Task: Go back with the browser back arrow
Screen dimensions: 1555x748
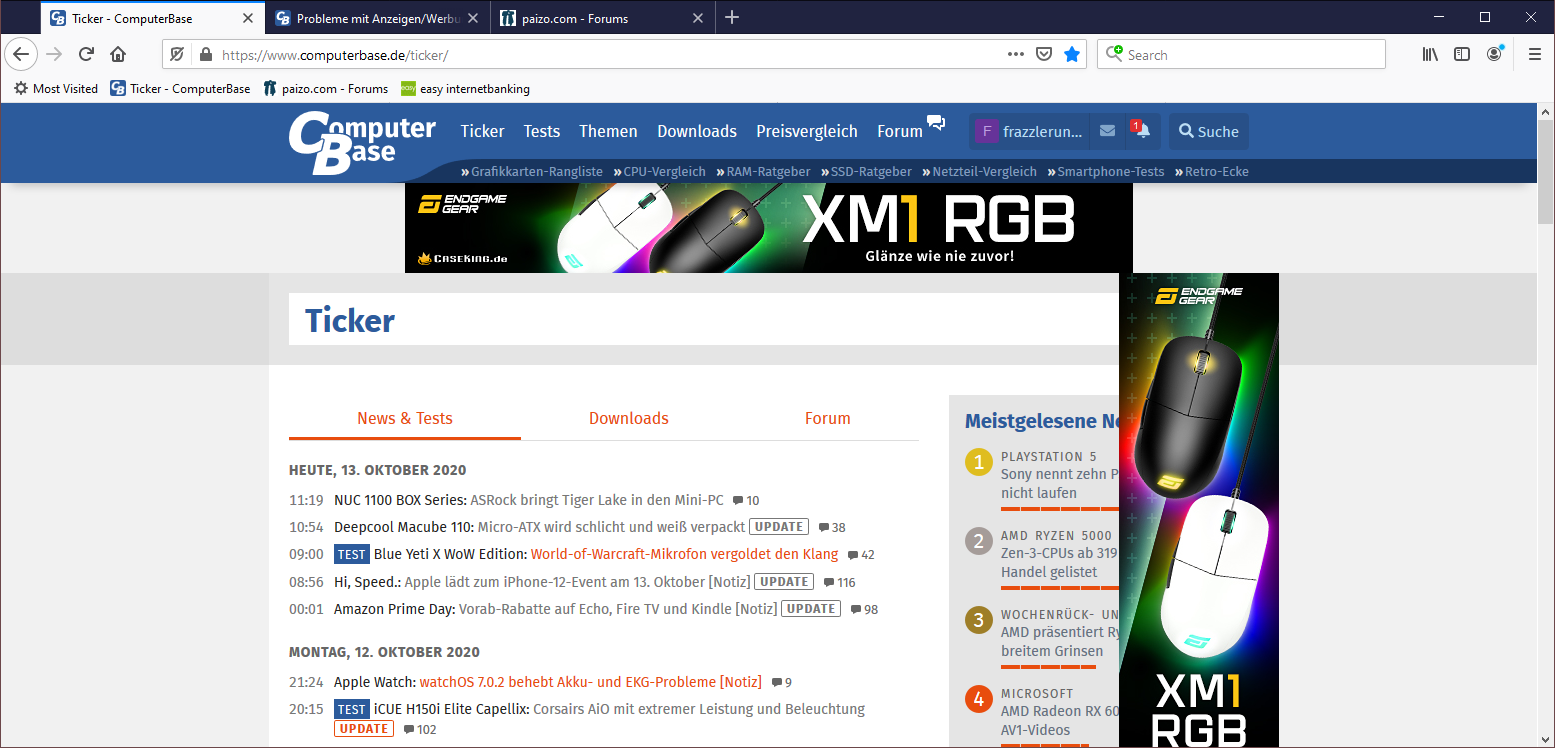Action: [x=21, y=54]
